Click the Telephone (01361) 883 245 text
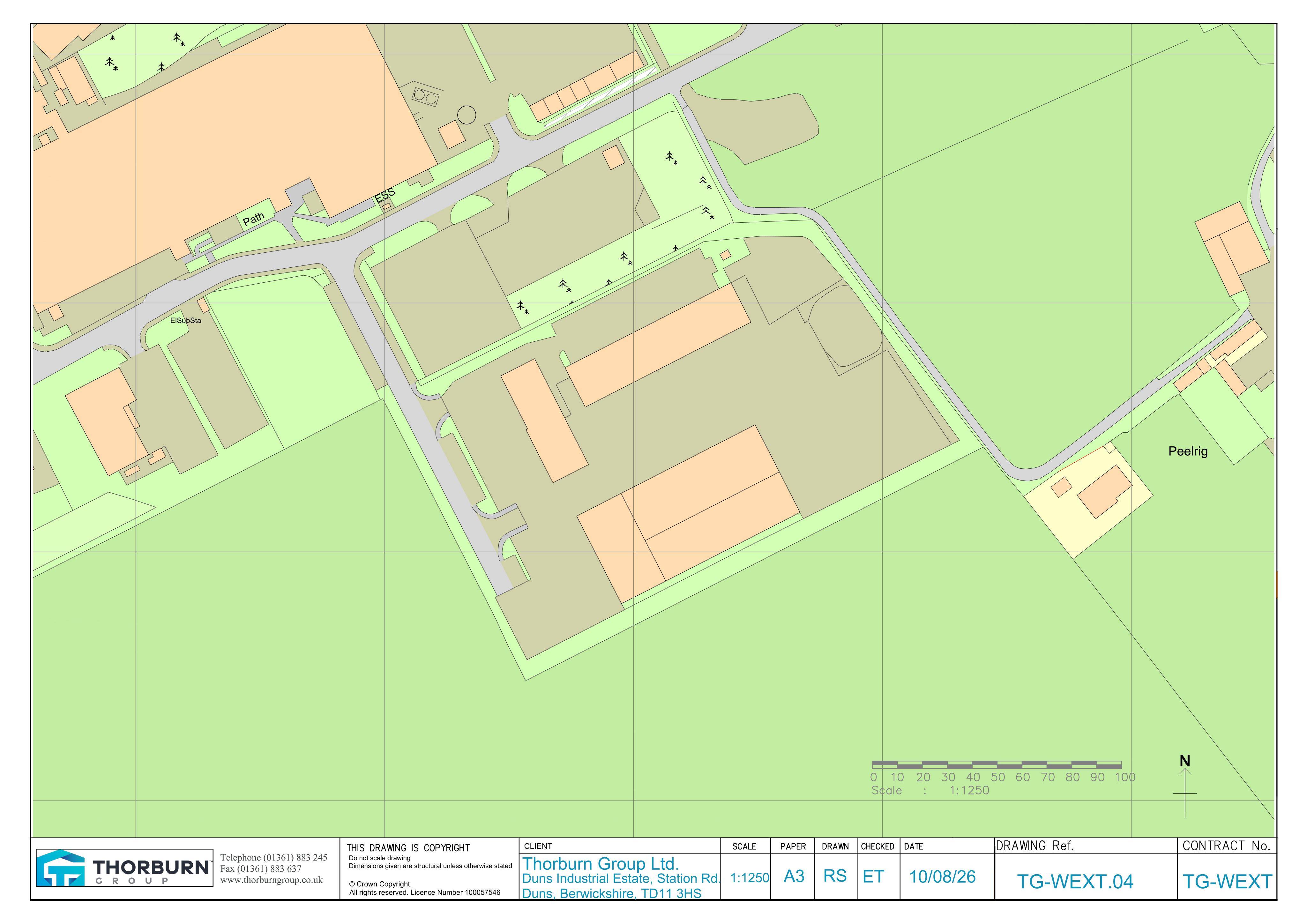1307x924 pixels. 274,857
